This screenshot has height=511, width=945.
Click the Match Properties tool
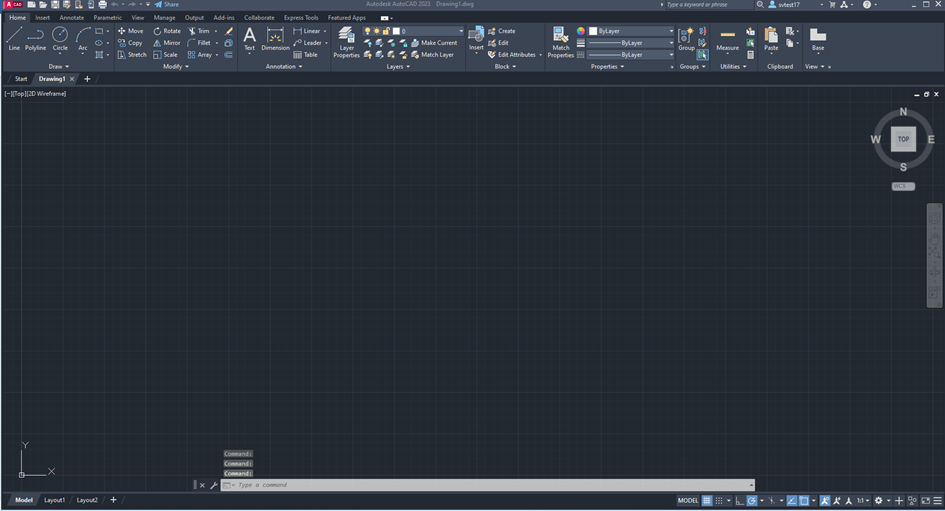click(560, 42)
